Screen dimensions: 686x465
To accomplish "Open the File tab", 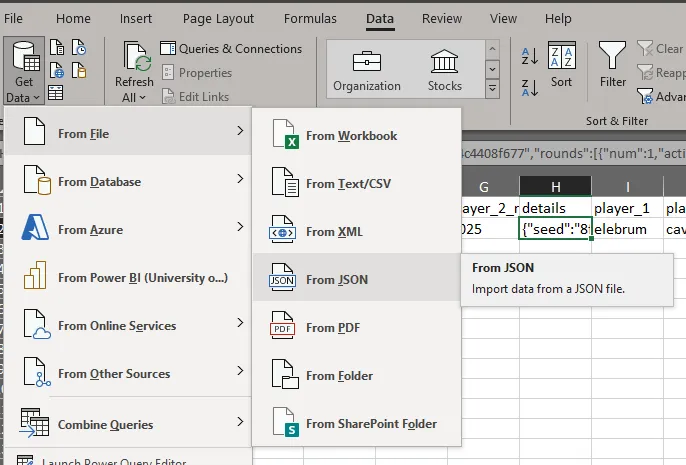I will 13,19.
